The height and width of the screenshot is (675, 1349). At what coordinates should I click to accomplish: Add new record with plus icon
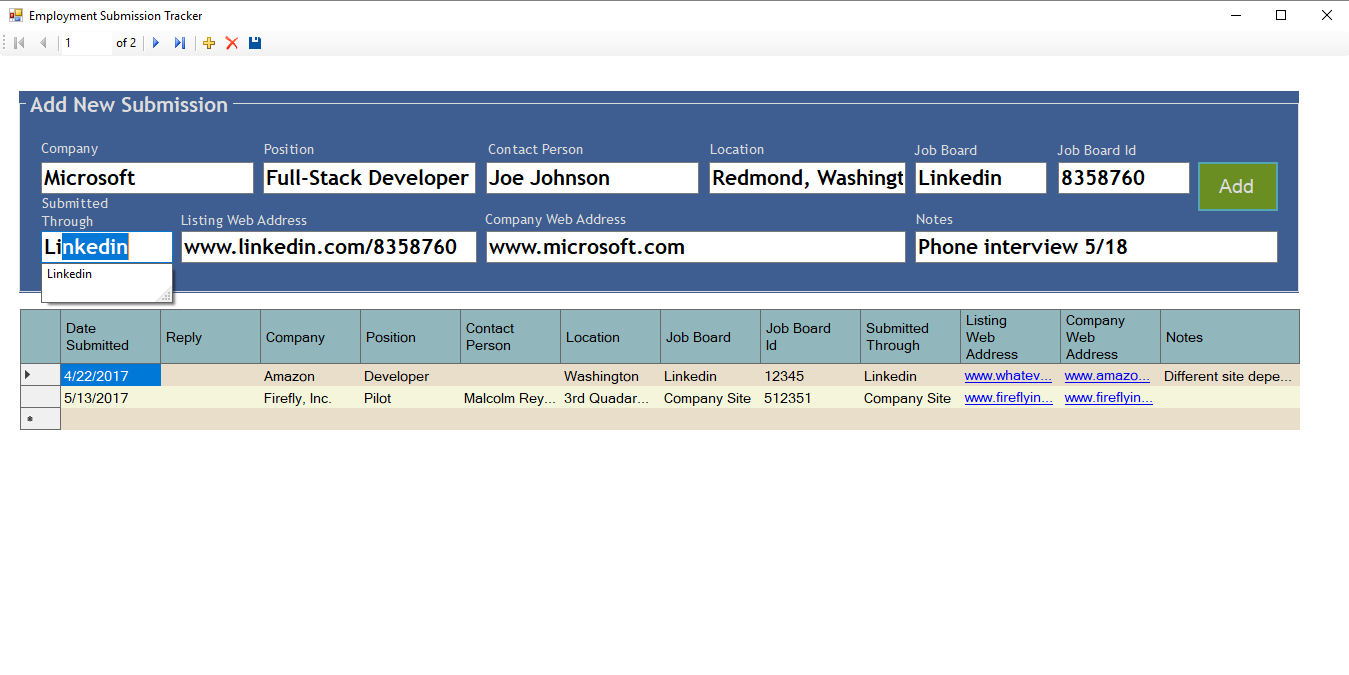209,43
